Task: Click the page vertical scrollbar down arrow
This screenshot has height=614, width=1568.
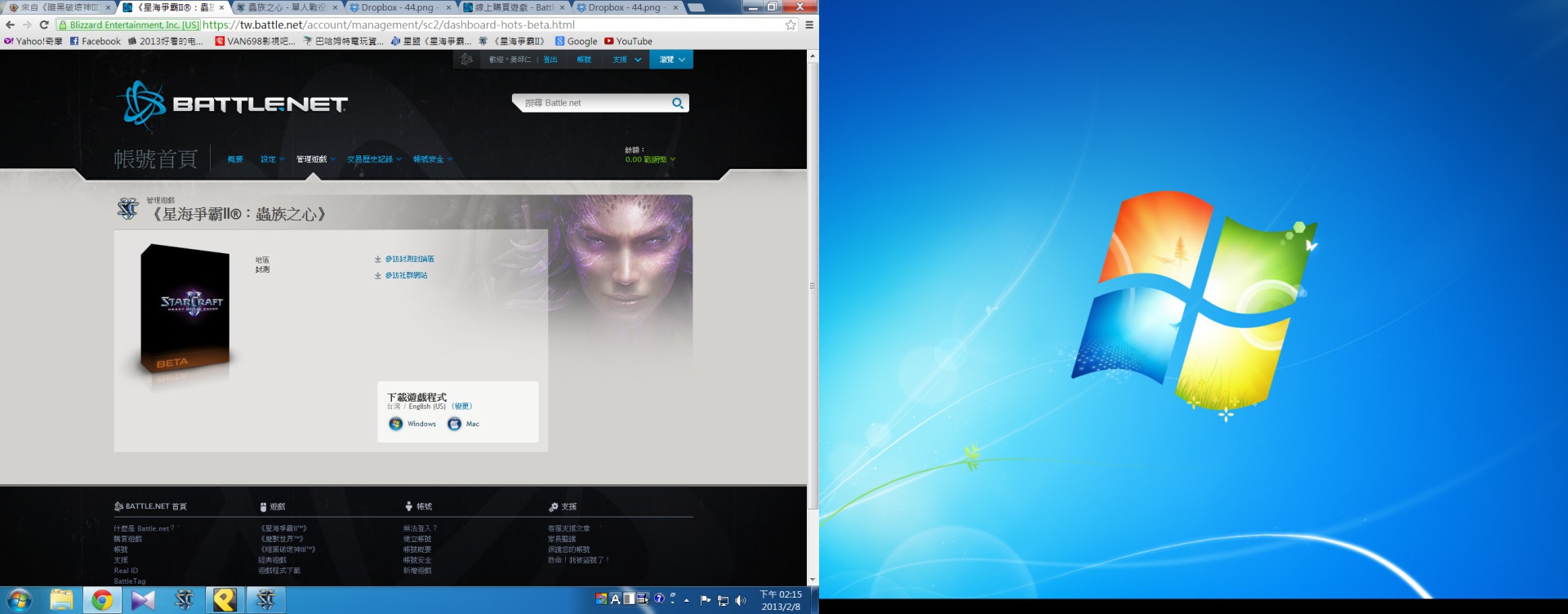Action: click(x=812, y=580)
